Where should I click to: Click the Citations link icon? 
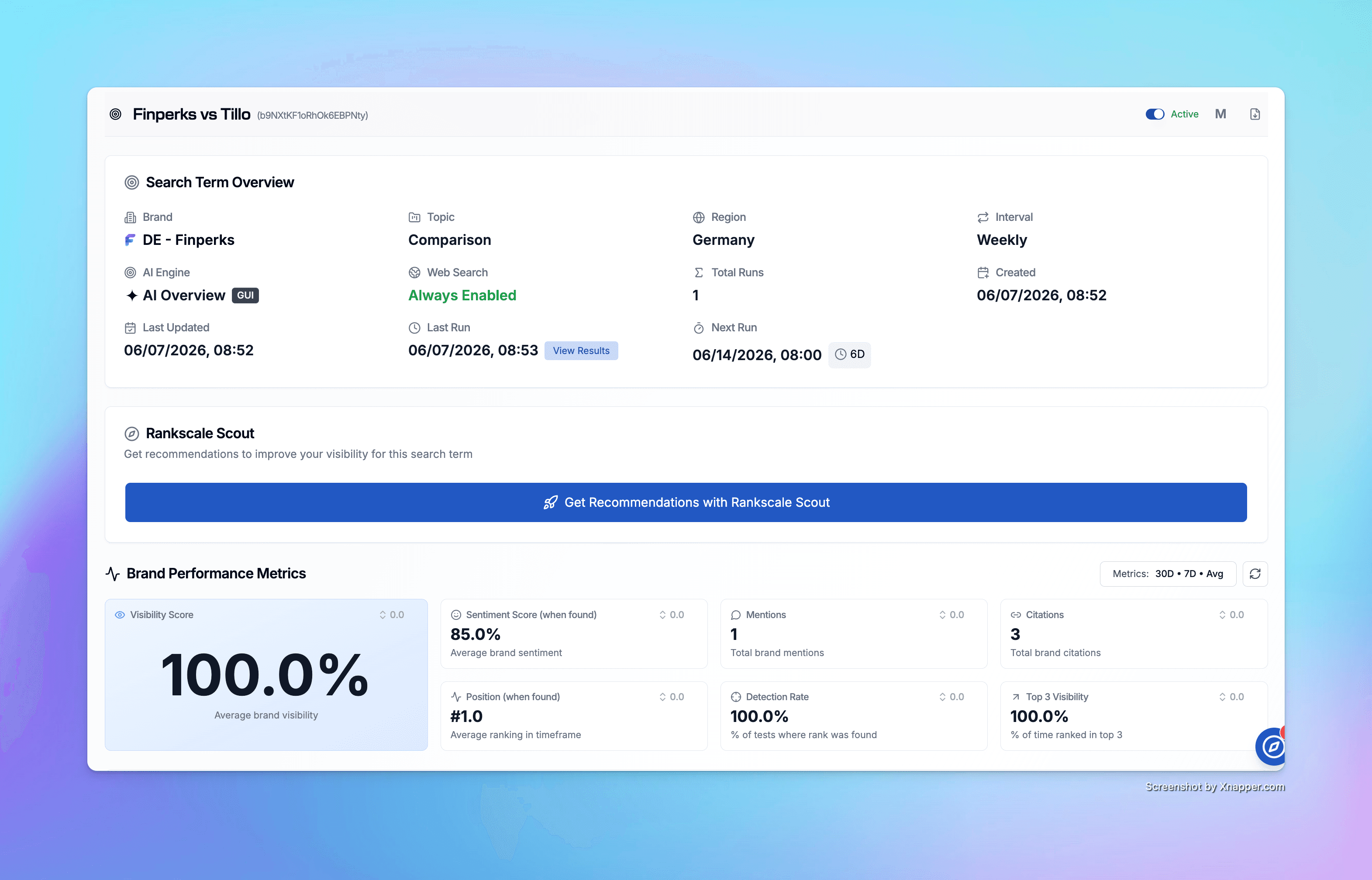(x=1015, y=615)
